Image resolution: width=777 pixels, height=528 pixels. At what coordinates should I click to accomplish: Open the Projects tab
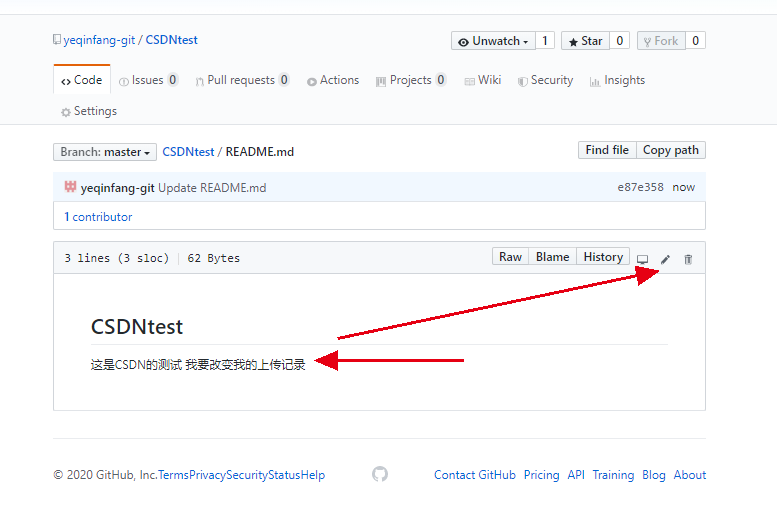[x=411, y=80]
